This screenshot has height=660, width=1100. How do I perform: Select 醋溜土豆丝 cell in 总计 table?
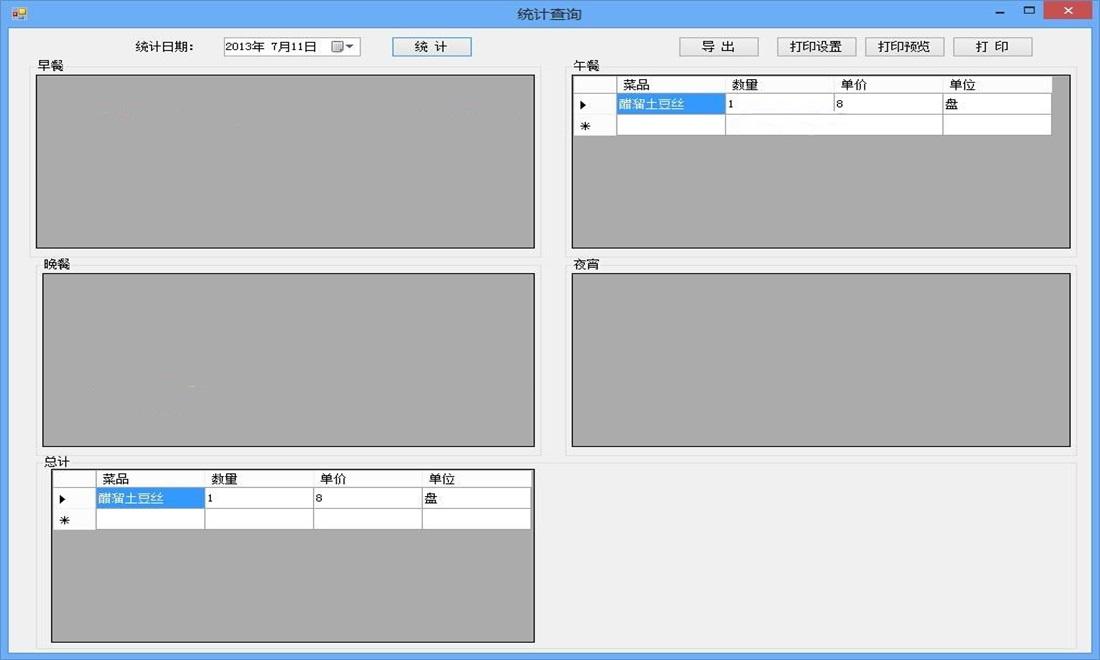(150, 499)
